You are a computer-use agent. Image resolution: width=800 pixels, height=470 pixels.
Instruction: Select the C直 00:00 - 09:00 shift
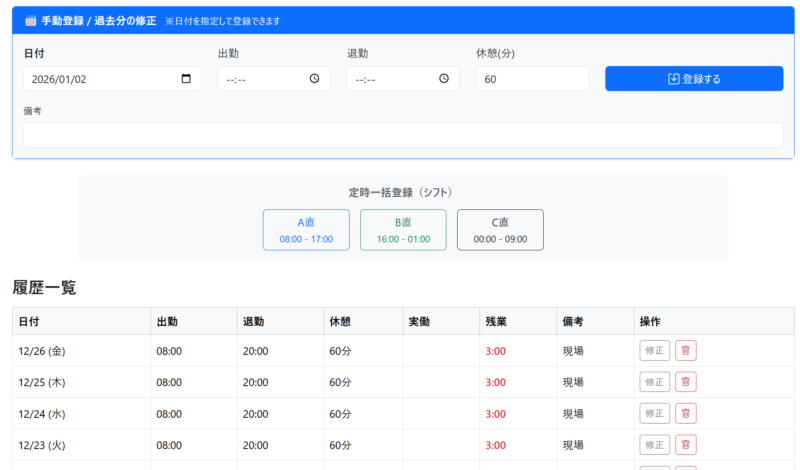click(500, 230)
